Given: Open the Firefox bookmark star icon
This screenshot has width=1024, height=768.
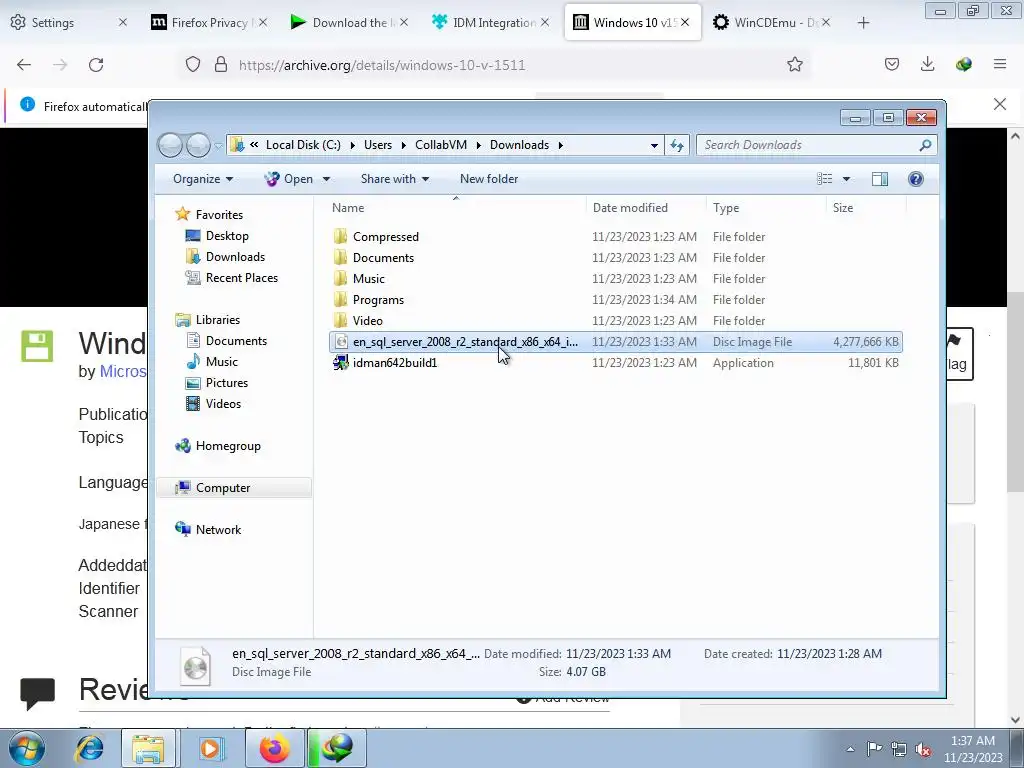Looking at the screenshot, I should [x=794, y=64].
